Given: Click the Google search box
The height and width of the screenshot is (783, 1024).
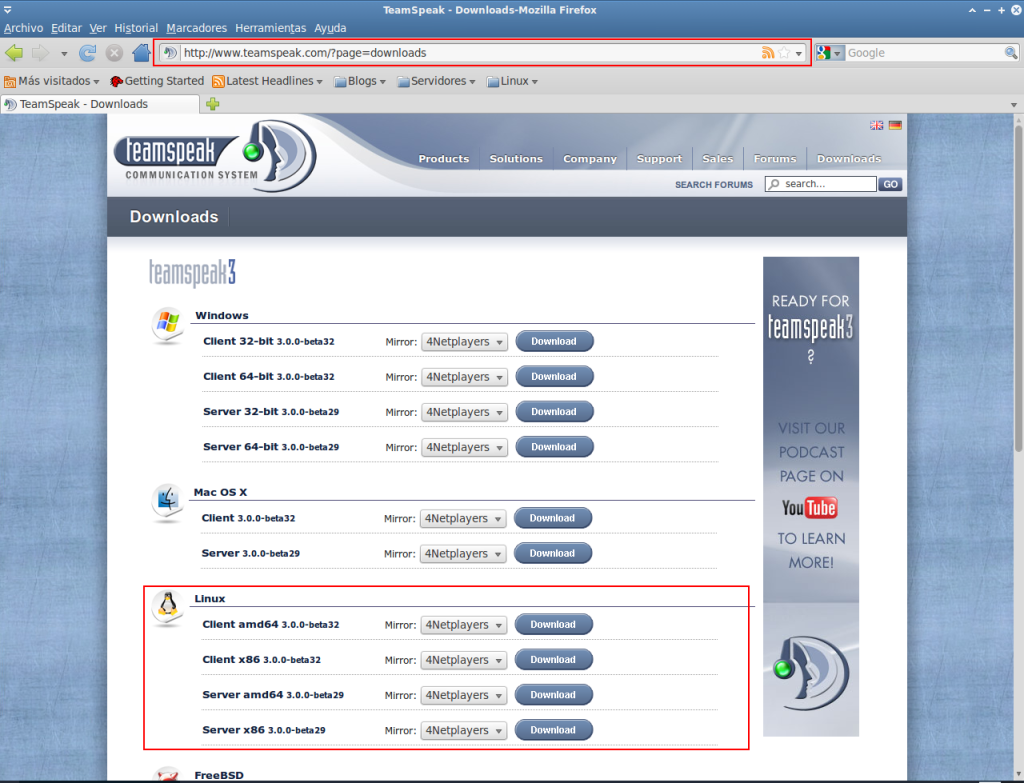Looking at the screenshot, I should (924, 53).
